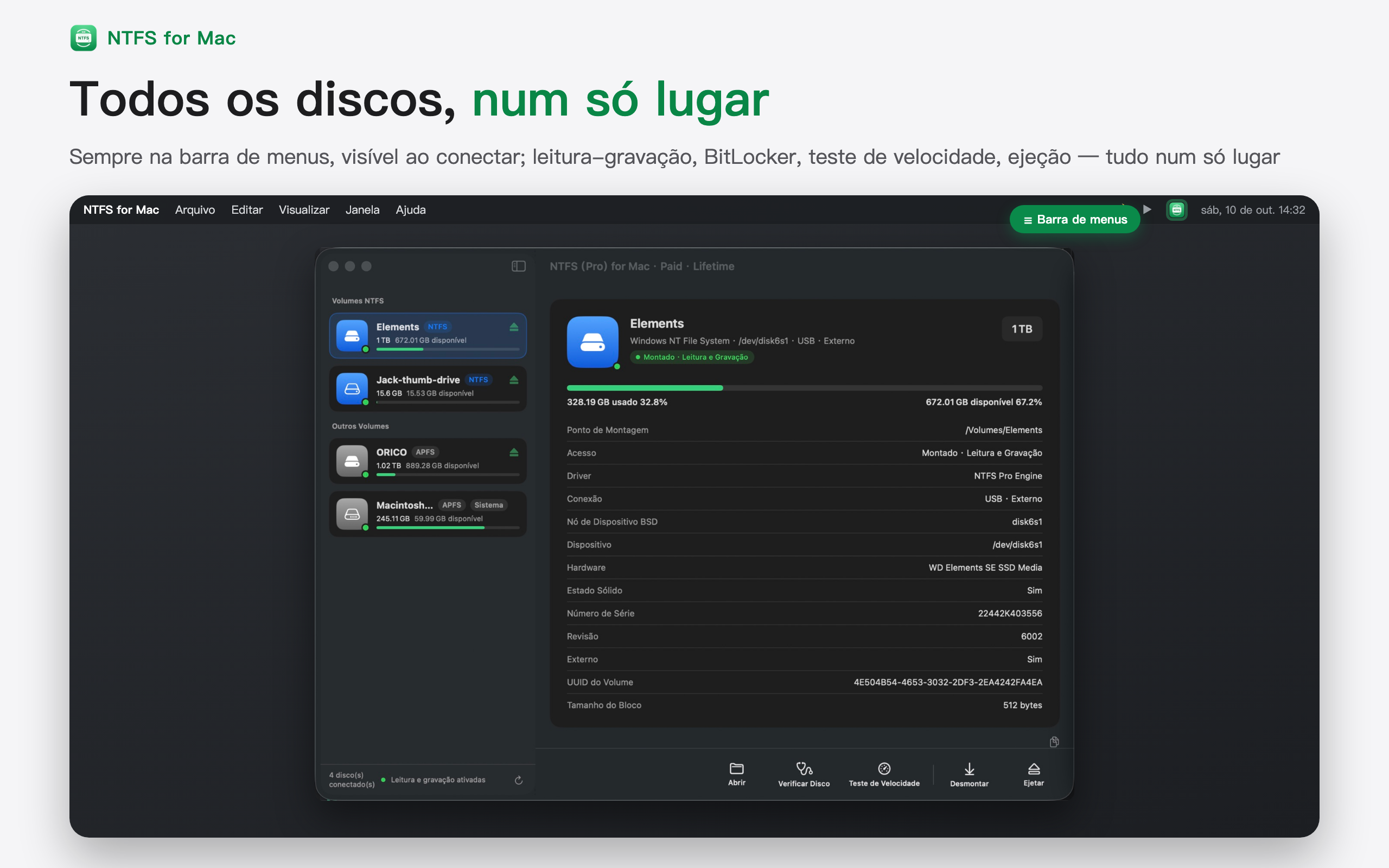Select the Jack-thumb-drive volume row

tap(428, 388)
